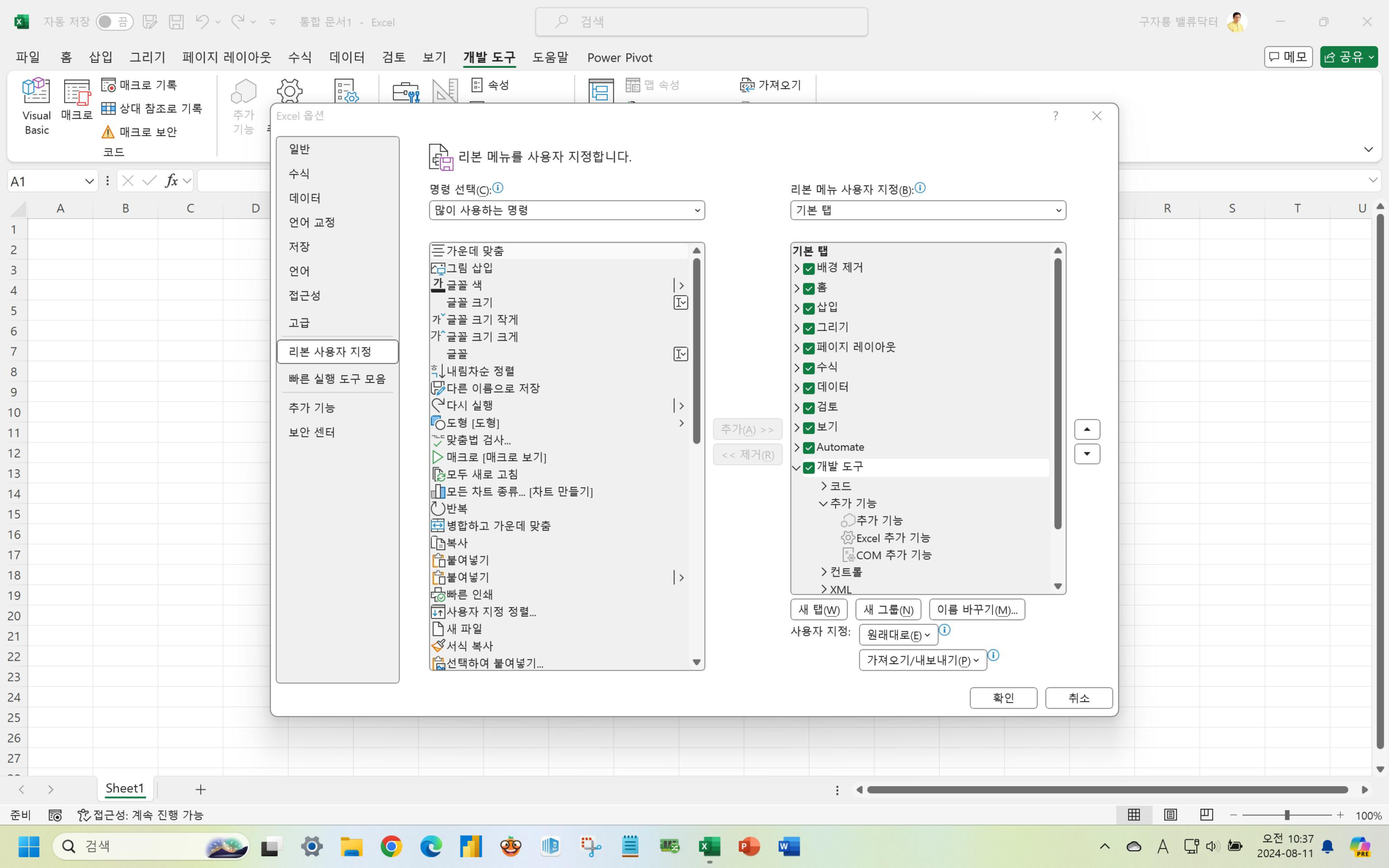
Task: Select the Sheet1 tab
Action: tap(124, 788)
